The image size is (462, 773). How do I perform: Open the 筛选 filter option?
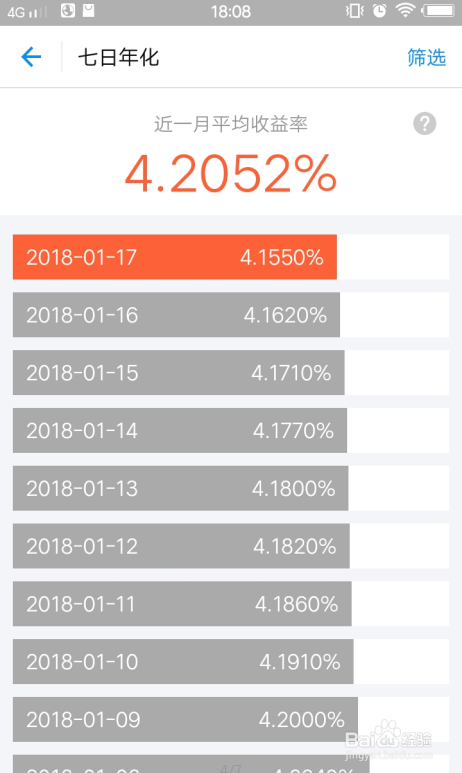click(x=426, y=57)
